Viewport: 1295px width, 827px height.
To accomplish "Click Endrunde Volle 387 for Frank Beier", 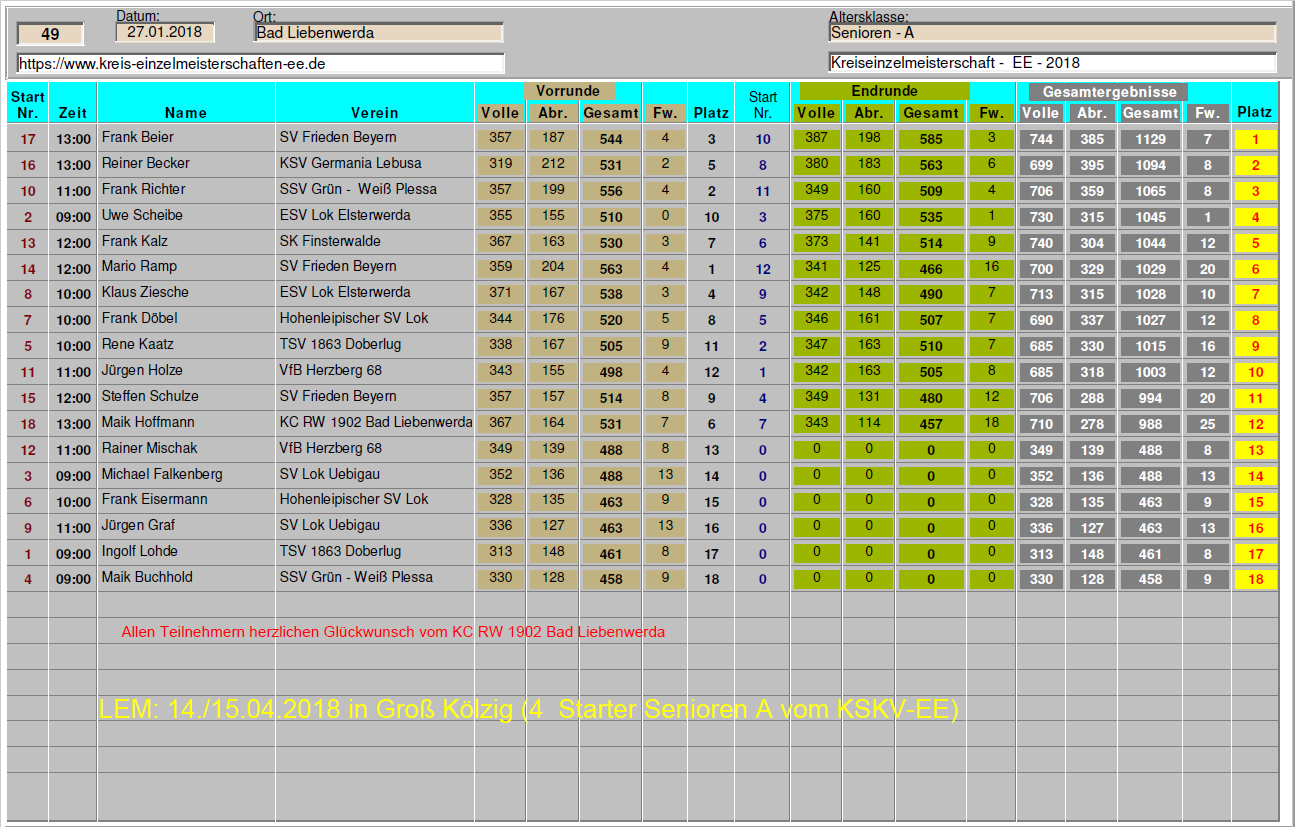I will click(x=817, y=138).
